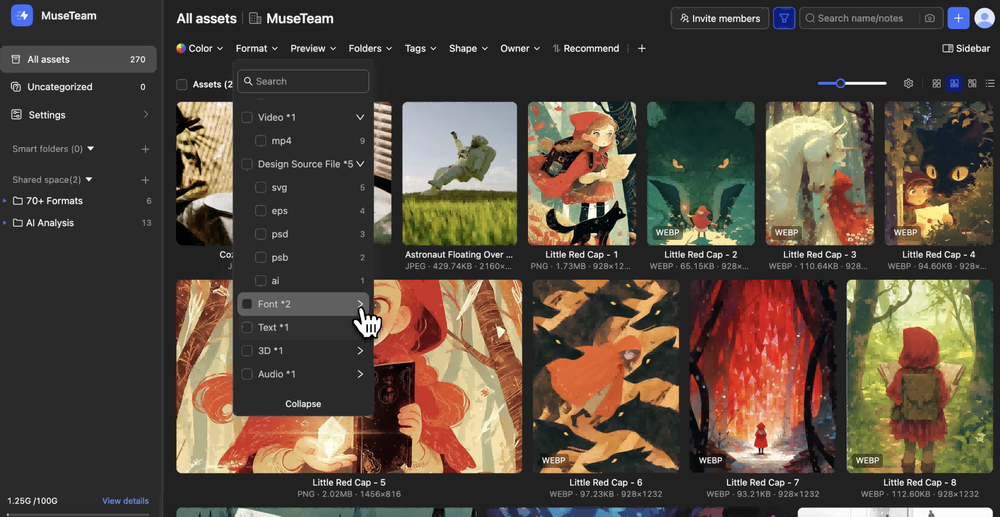Enable the svg format checkbox
This screenshot has width=1000, height=517.
(261, 187)
